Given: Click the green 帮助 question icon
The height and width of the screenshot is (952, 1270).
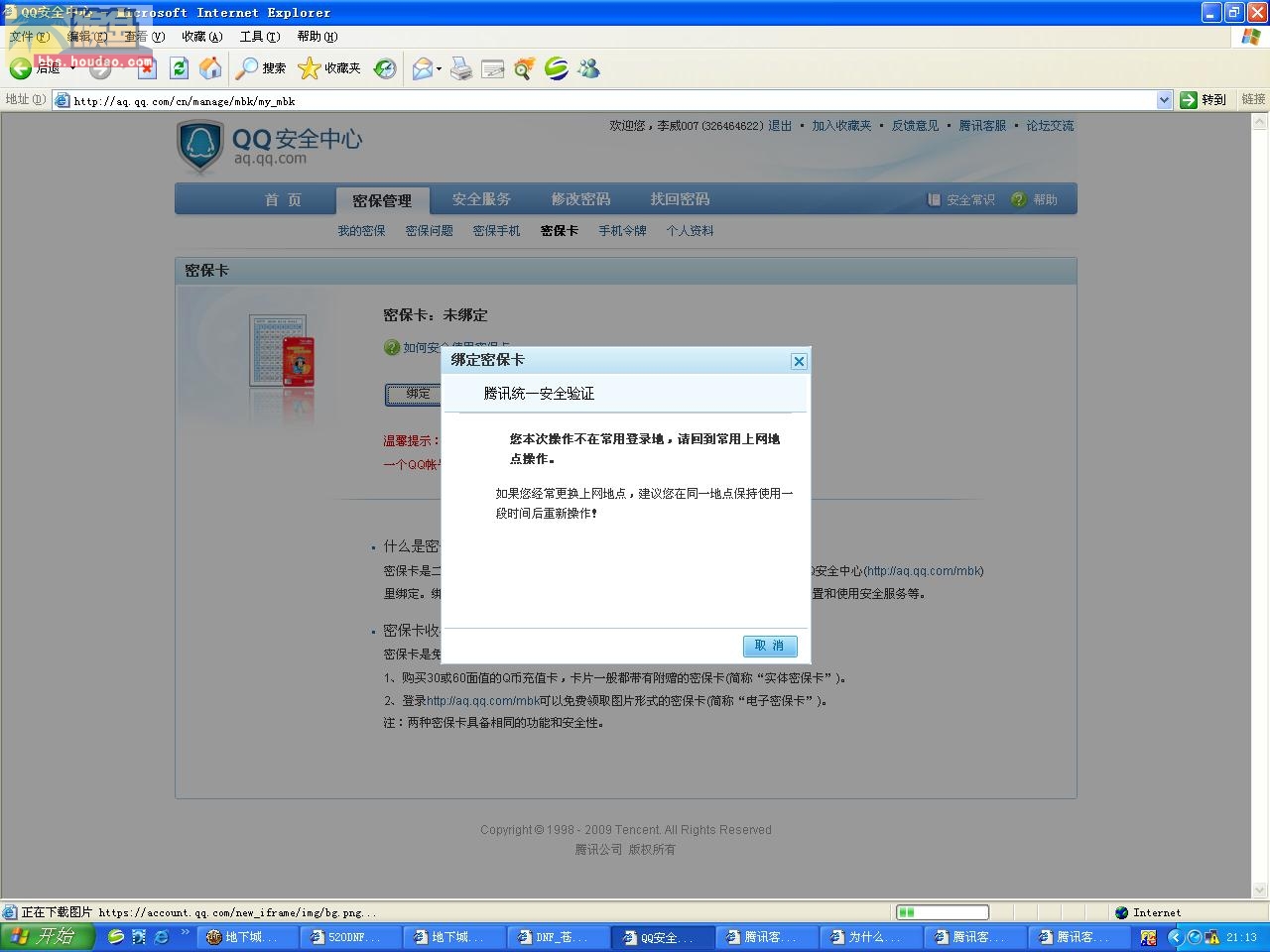Looking at the screenshot, I should pyautogui.click(x=1019, y=199).
